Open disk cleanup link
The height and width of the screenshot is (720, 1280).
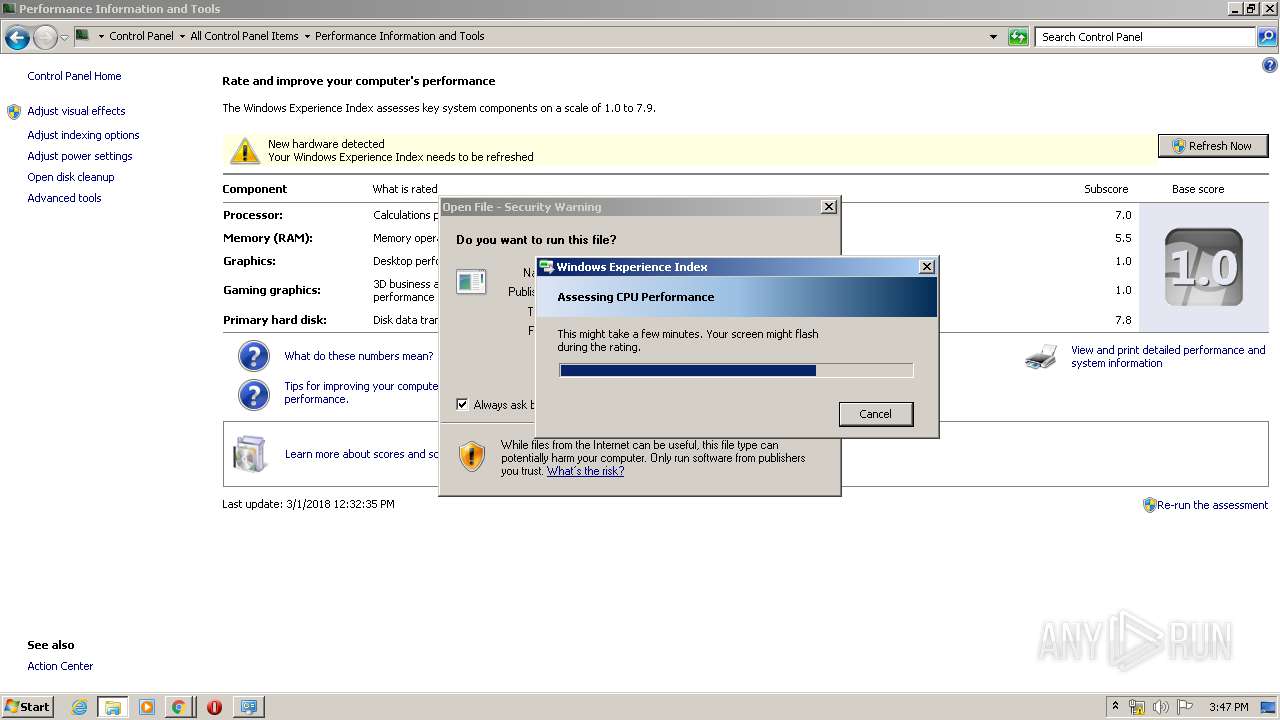71,177
